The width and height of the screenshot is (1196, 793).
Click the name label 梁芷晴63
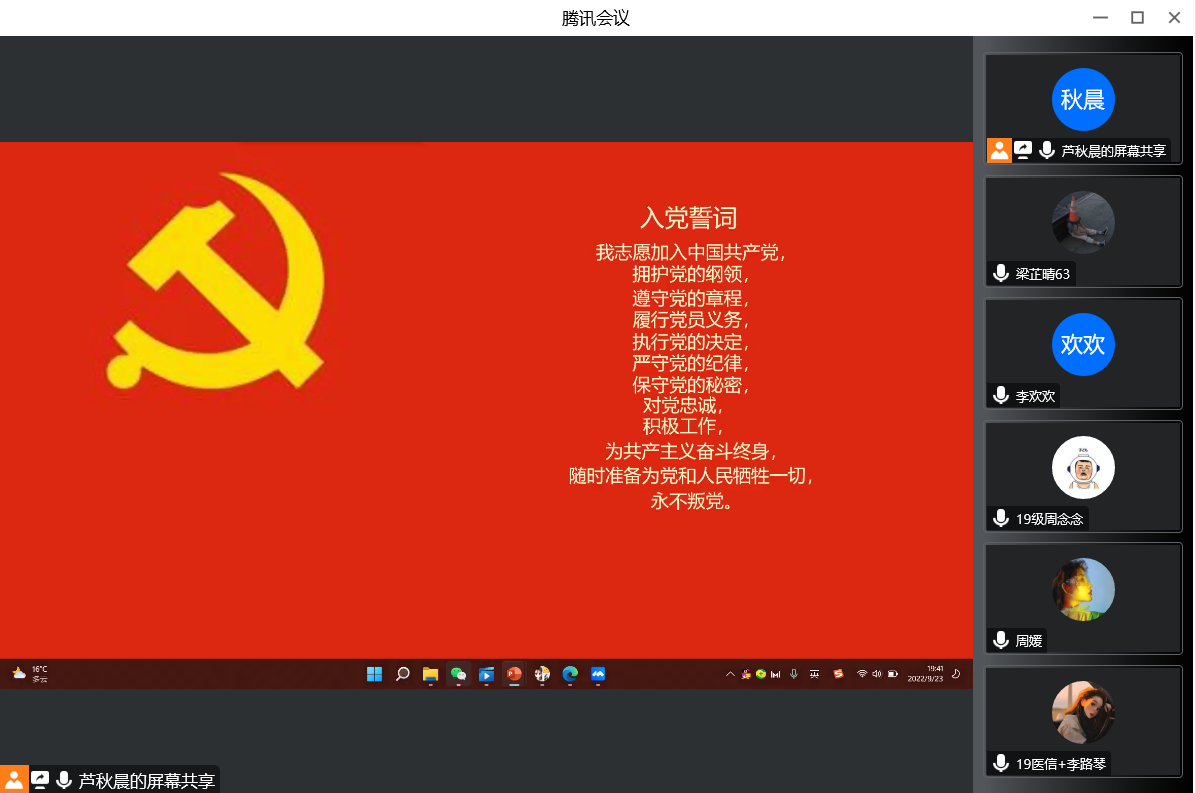point(1042,274)
